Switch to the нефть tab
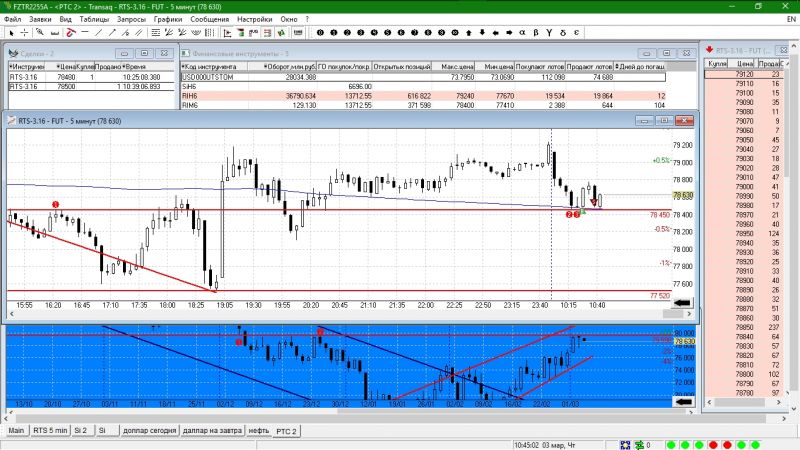 (259, 431)
